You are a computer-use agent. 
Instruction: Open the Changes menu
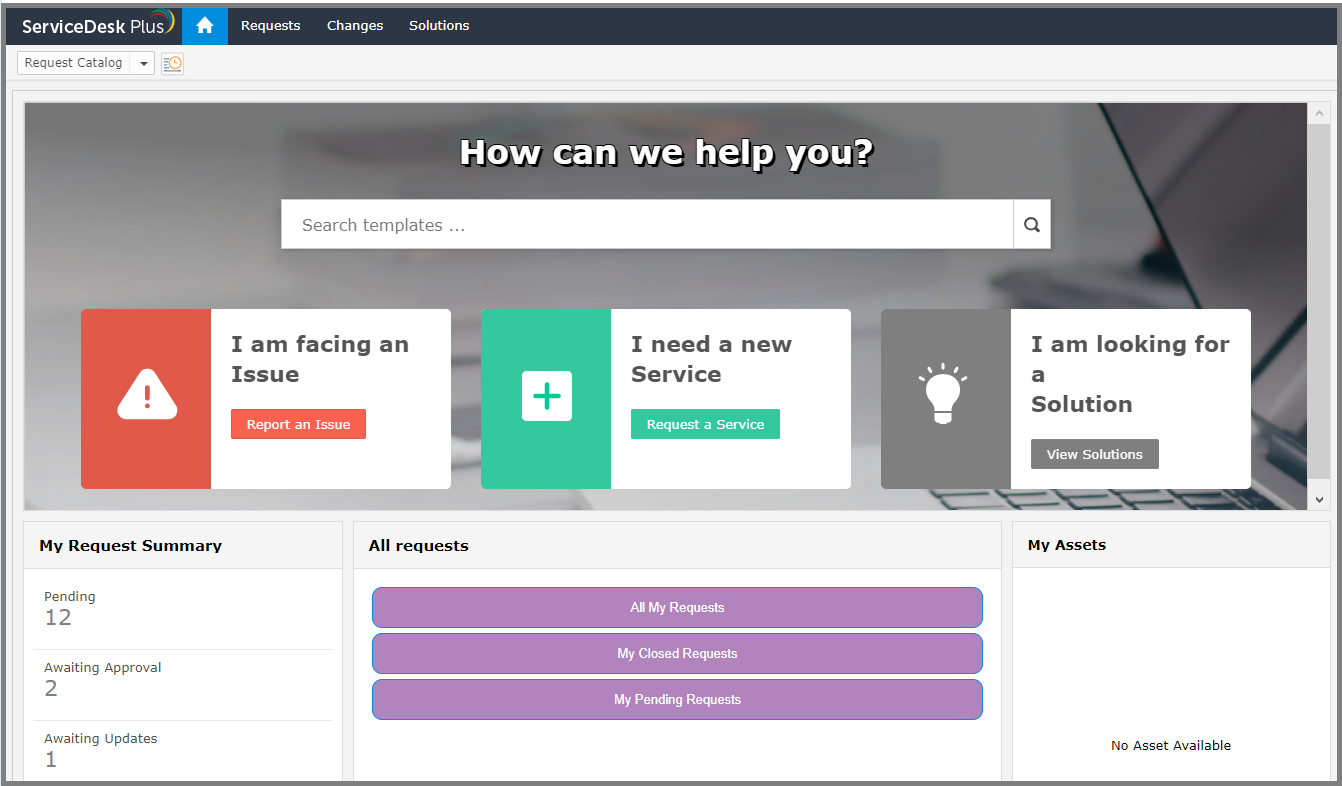pyautogui.click(x=355, y=26)
